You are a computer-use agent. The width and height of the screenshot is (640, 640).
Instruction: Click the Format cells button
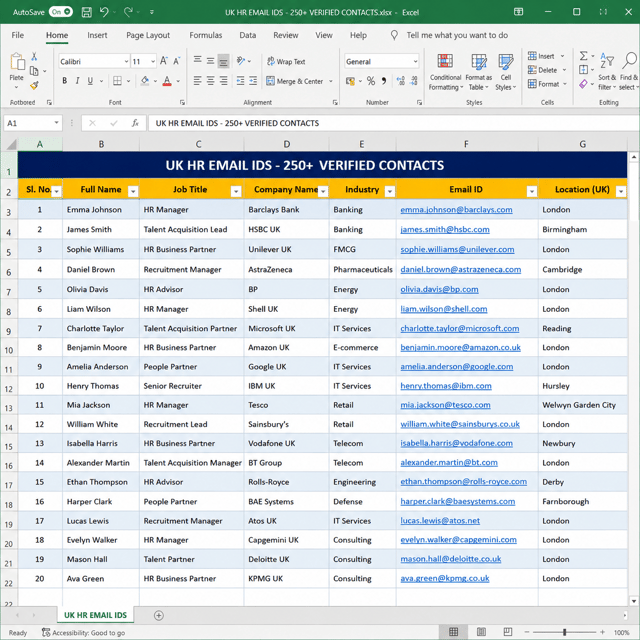(x=543, y=84)
